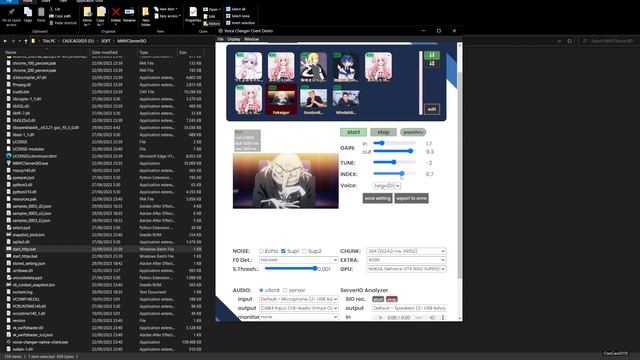Click the Properties icon in ribbon

[x=193, y=12]
